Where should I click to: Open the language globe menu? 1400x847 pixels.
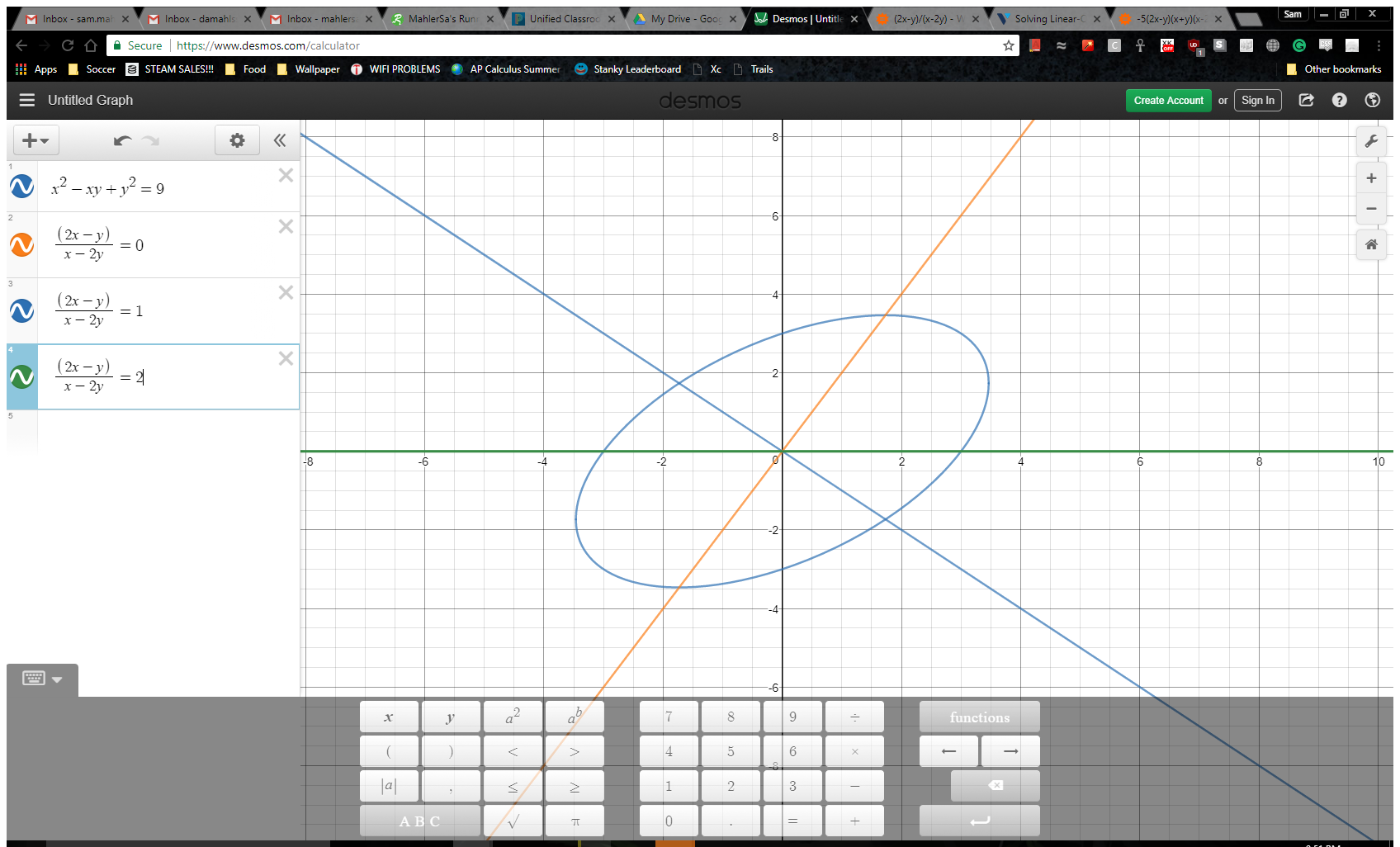point(1373,100)
